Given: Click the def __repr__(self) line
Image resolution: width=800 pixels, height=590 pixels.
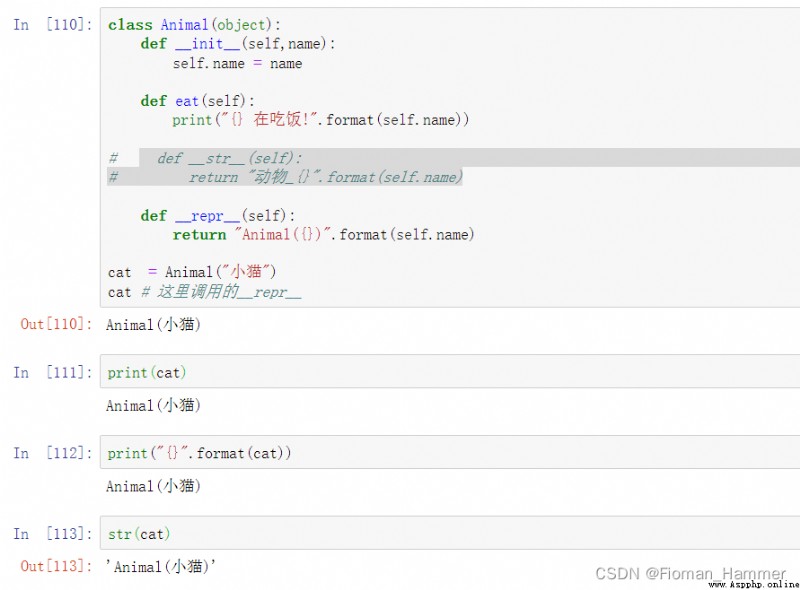Looking at the screenshot, I should [x=218, y=216].
